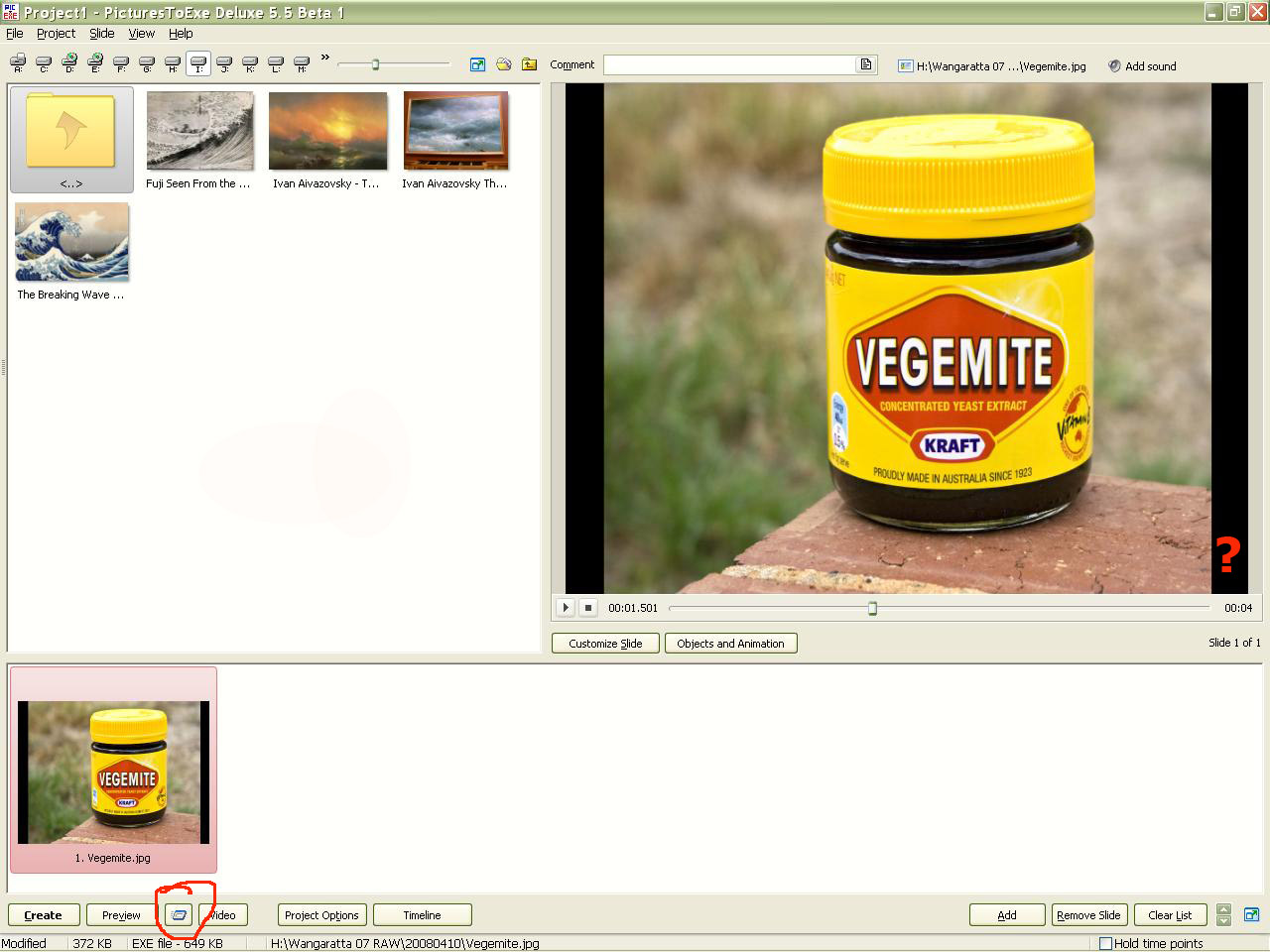Click the Clear List button
The height and width of the screenshot is (952, 1270).
pyautogui.click(x=1170, y=915)
